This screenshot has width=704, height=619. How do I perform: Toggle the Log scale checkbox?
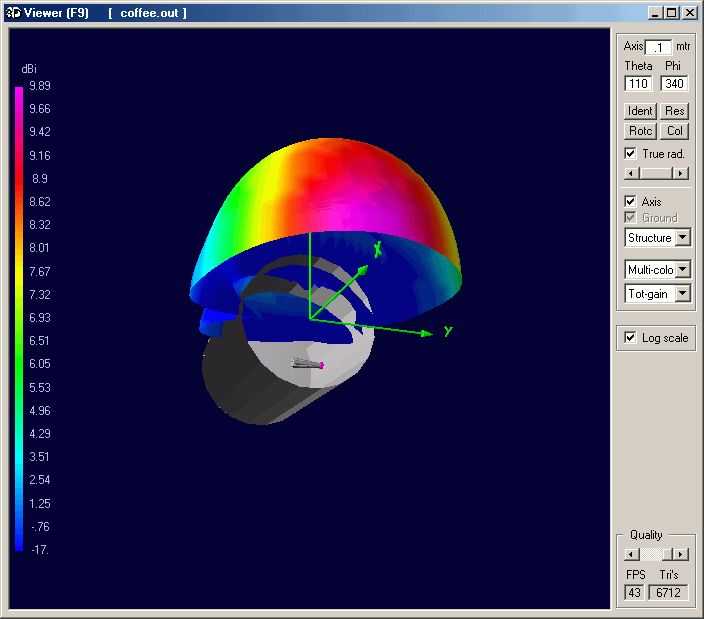tap(630, 338)
